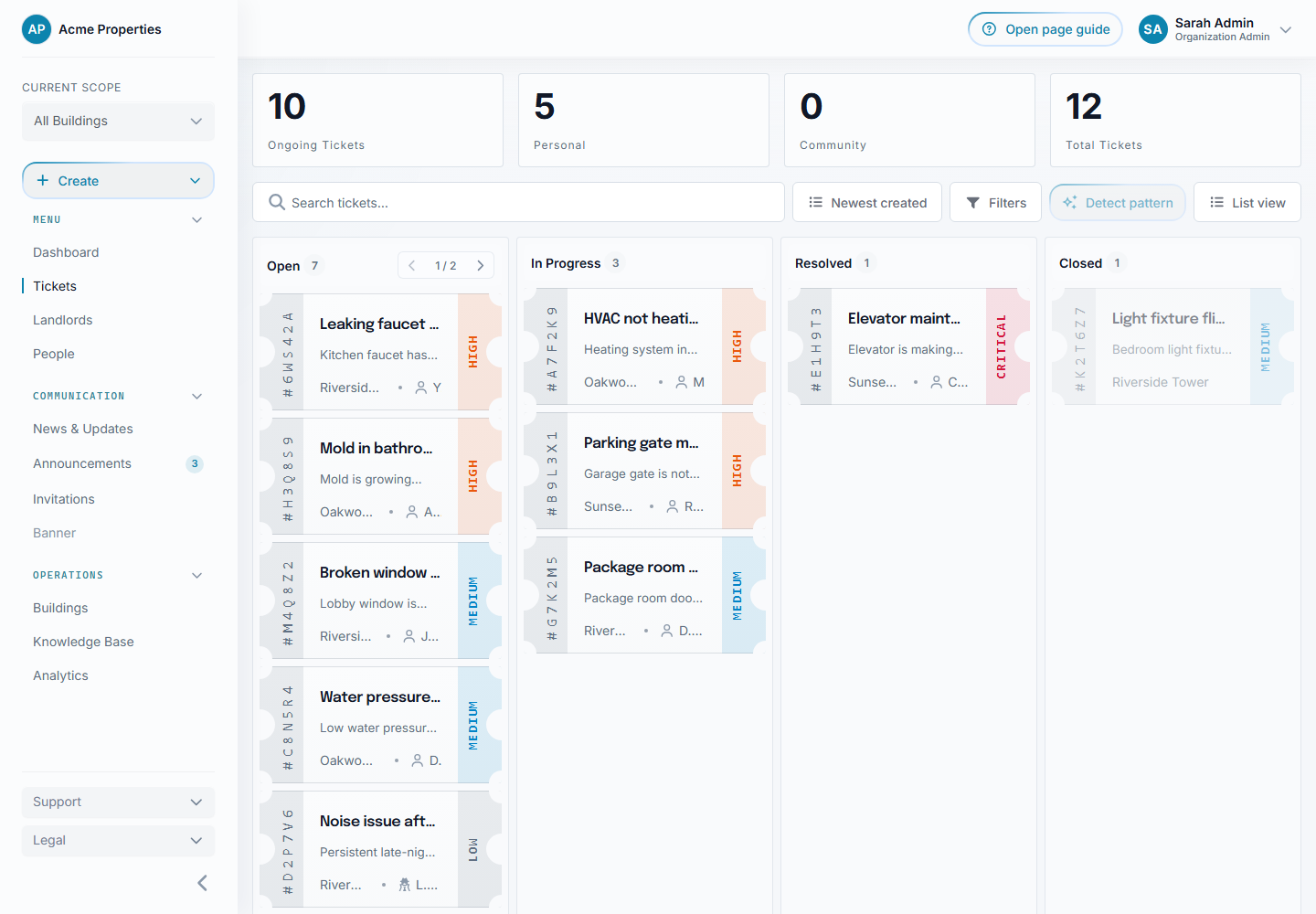1316x914 pixels.
Task: Go to Landlords page
Action: coord(63,320)
